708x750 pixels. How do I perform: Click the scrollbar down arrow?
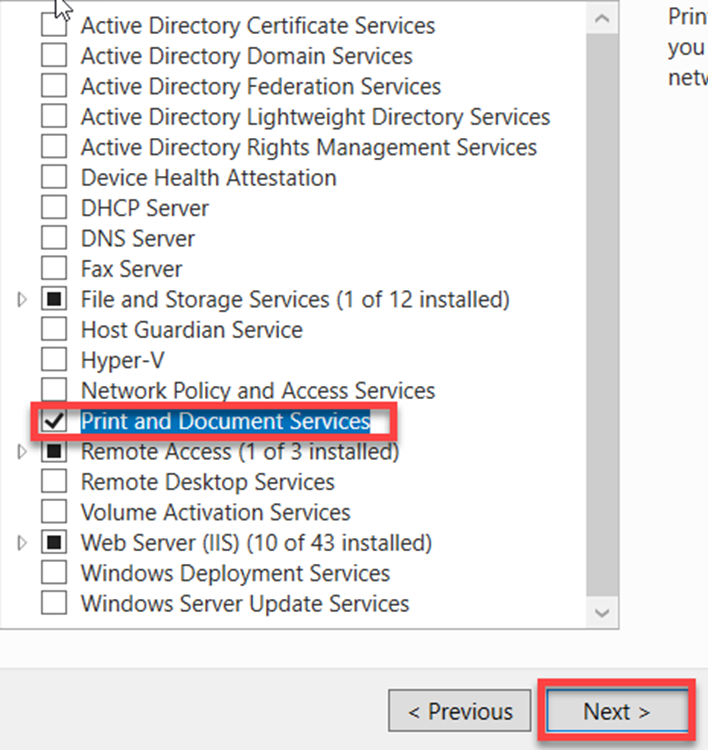[603, 612]
